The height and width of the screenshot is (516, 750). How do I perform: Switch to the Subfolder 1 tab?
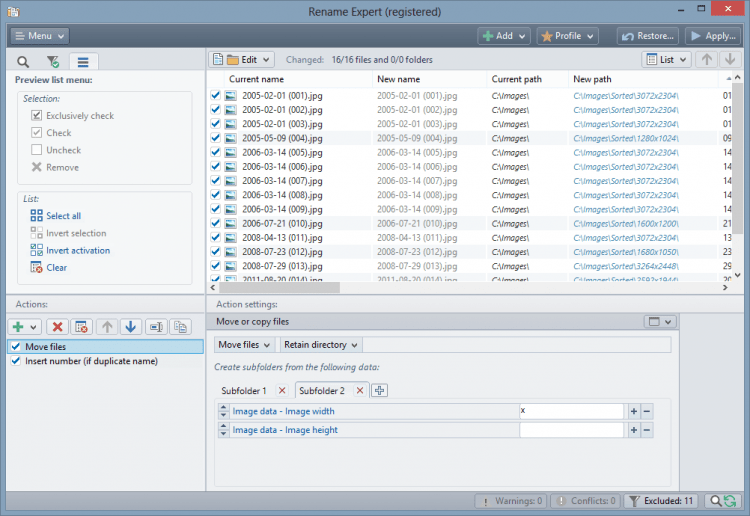point(244,391)
